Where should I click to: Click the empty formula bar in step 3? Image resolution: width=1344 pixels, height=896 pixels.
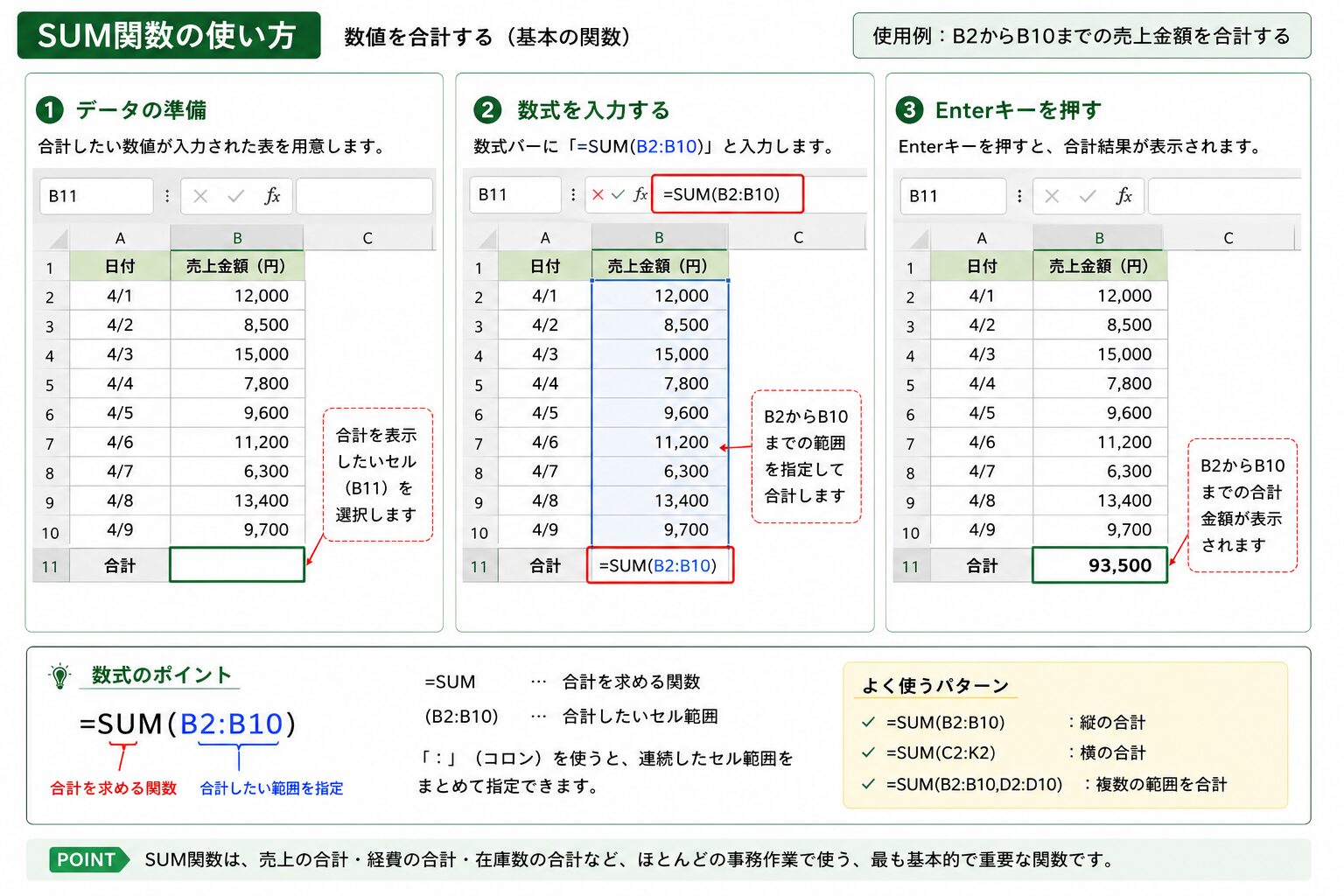(1224, 196)
